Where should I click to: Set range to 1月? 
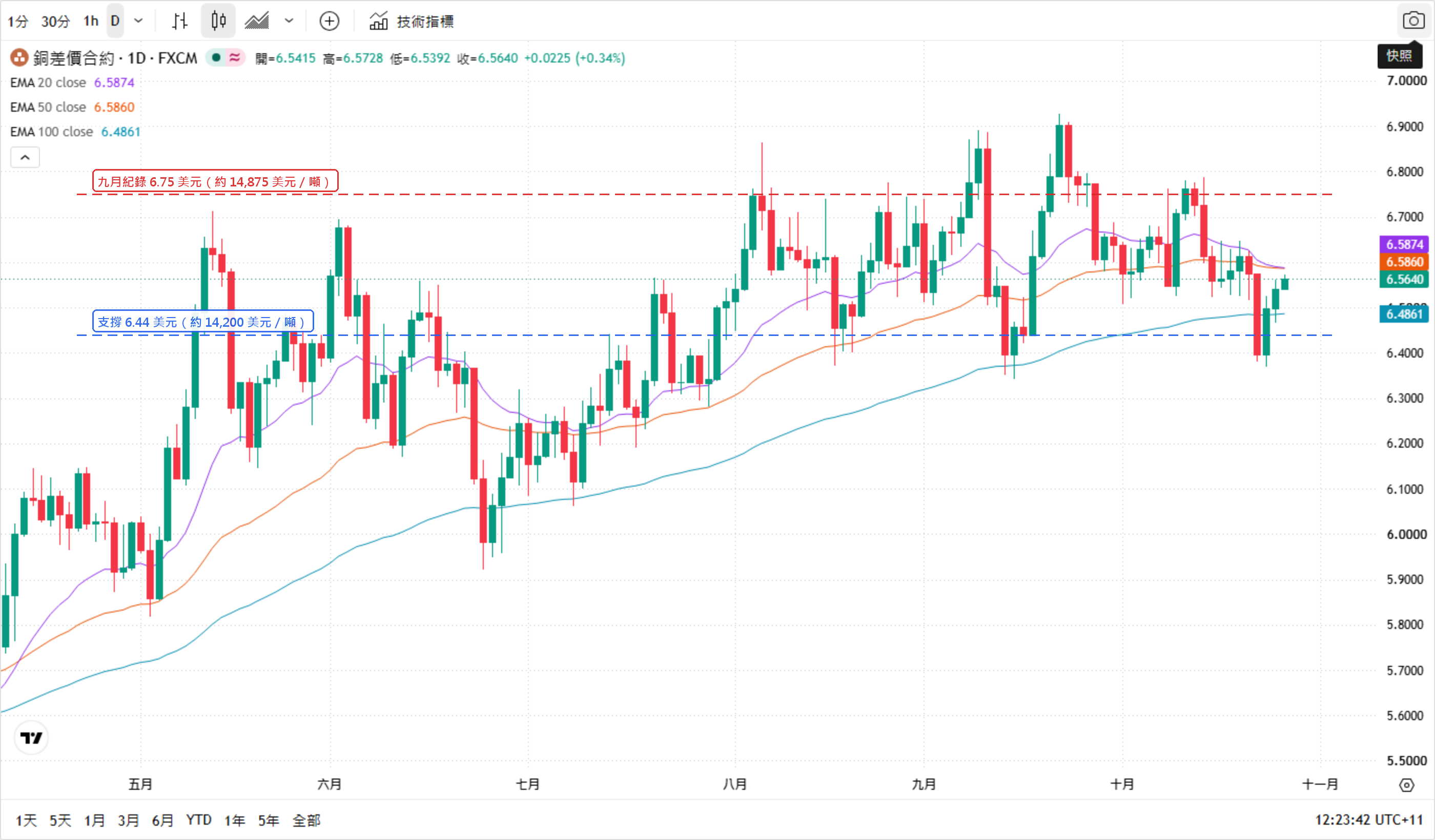pyautogui.click(x=94, y=820)
